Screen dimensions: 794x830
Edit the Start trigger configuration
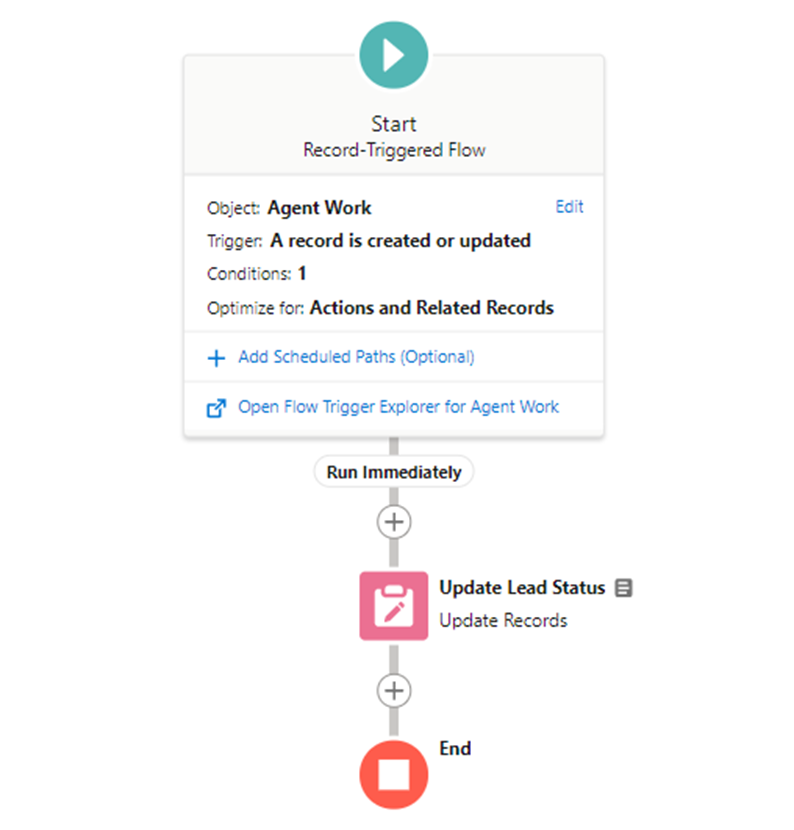569,206
